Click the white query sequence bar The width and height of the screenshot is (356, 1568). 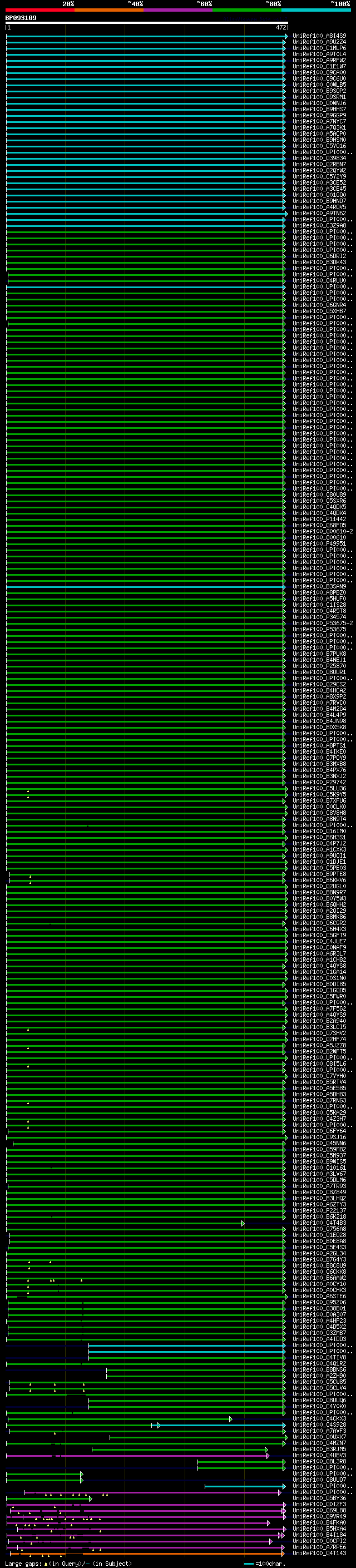[x=147, y=23]
